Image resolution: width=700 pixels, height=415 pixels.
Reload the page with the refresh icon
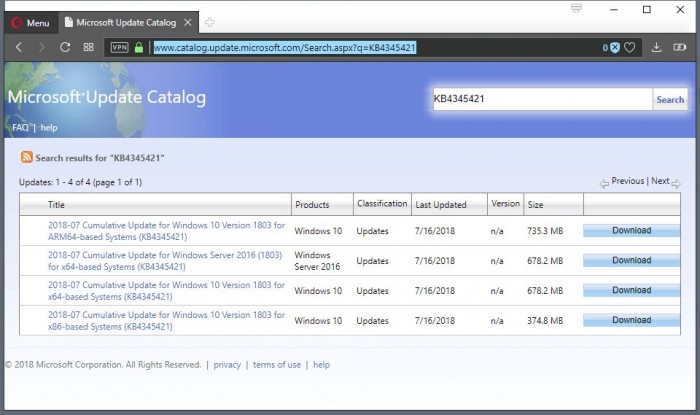(x=65, y=47)
